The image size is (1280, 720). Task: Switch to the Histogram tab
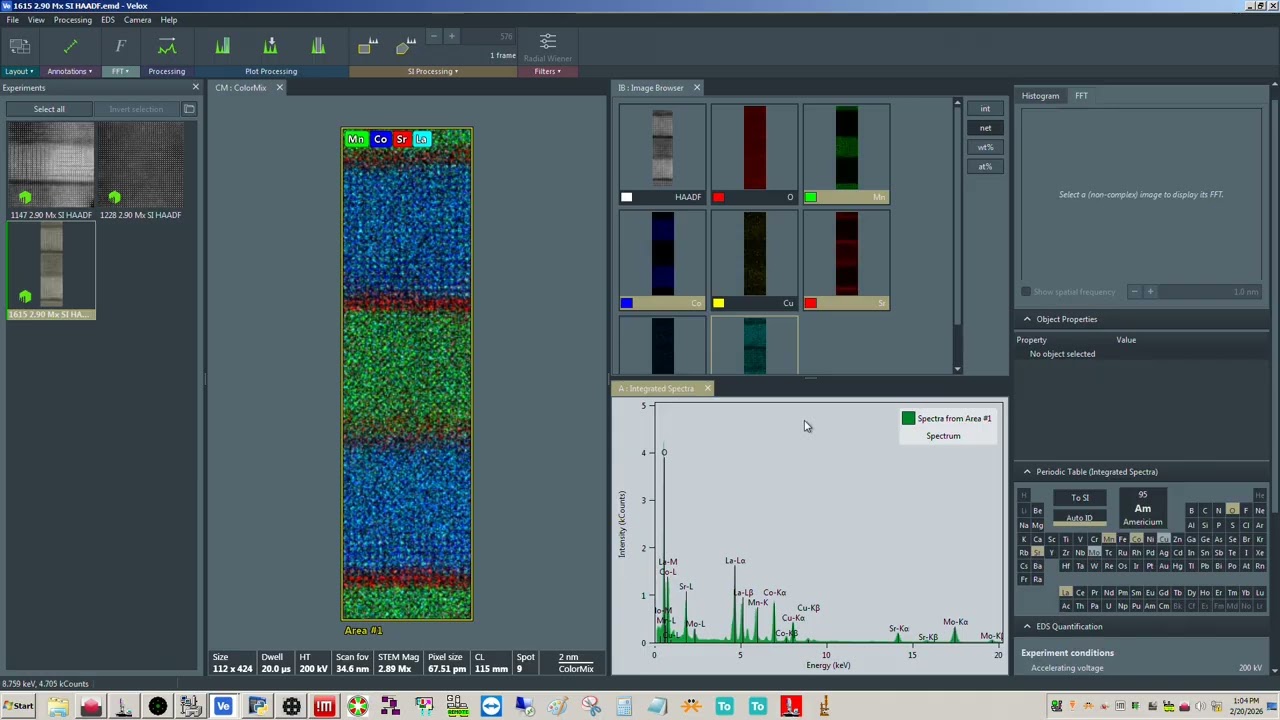tap(1040, 96)
